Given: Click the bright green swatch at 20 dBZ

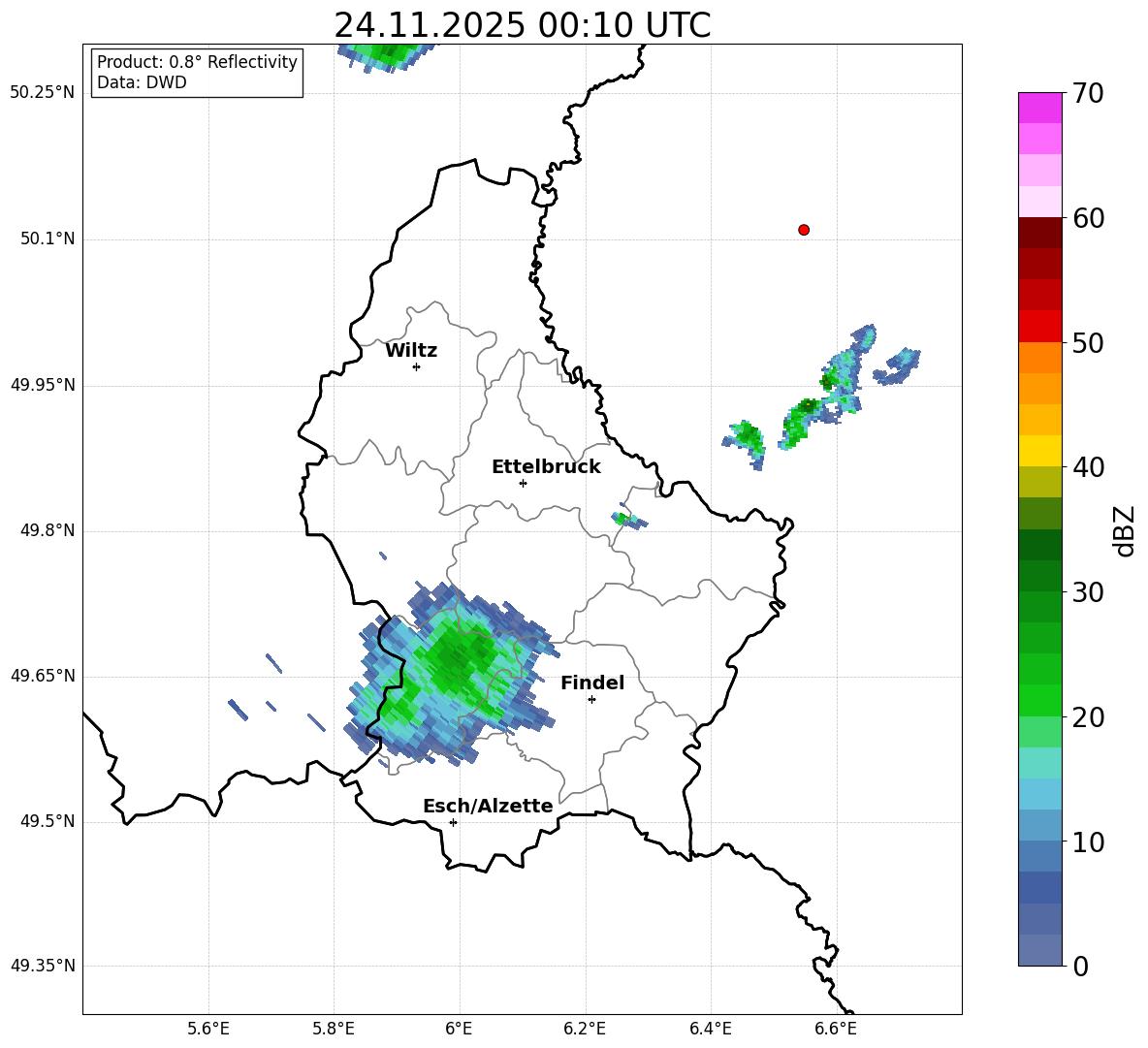Looking at the screenshot, I should coord(1040,700).
